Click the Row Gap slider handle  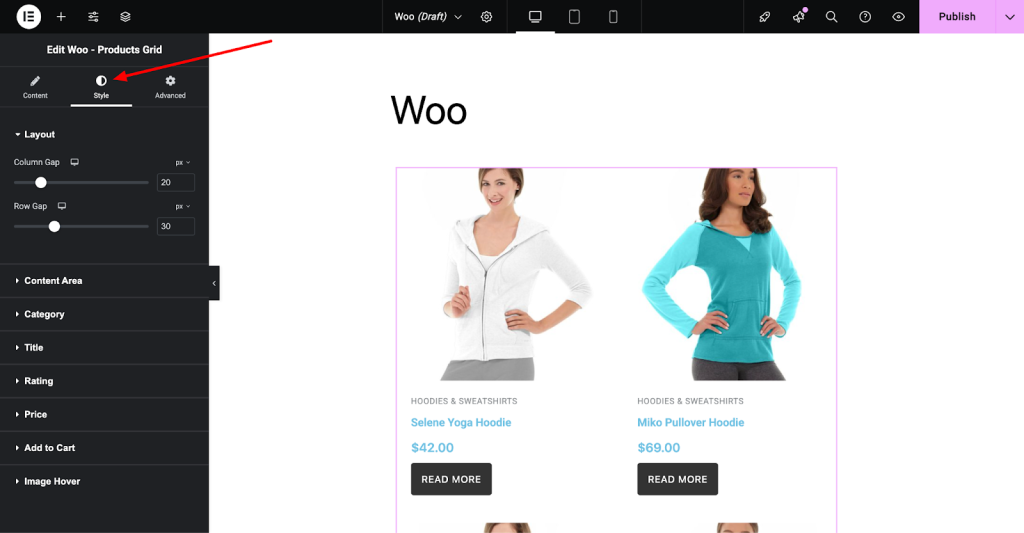[54, 226]
